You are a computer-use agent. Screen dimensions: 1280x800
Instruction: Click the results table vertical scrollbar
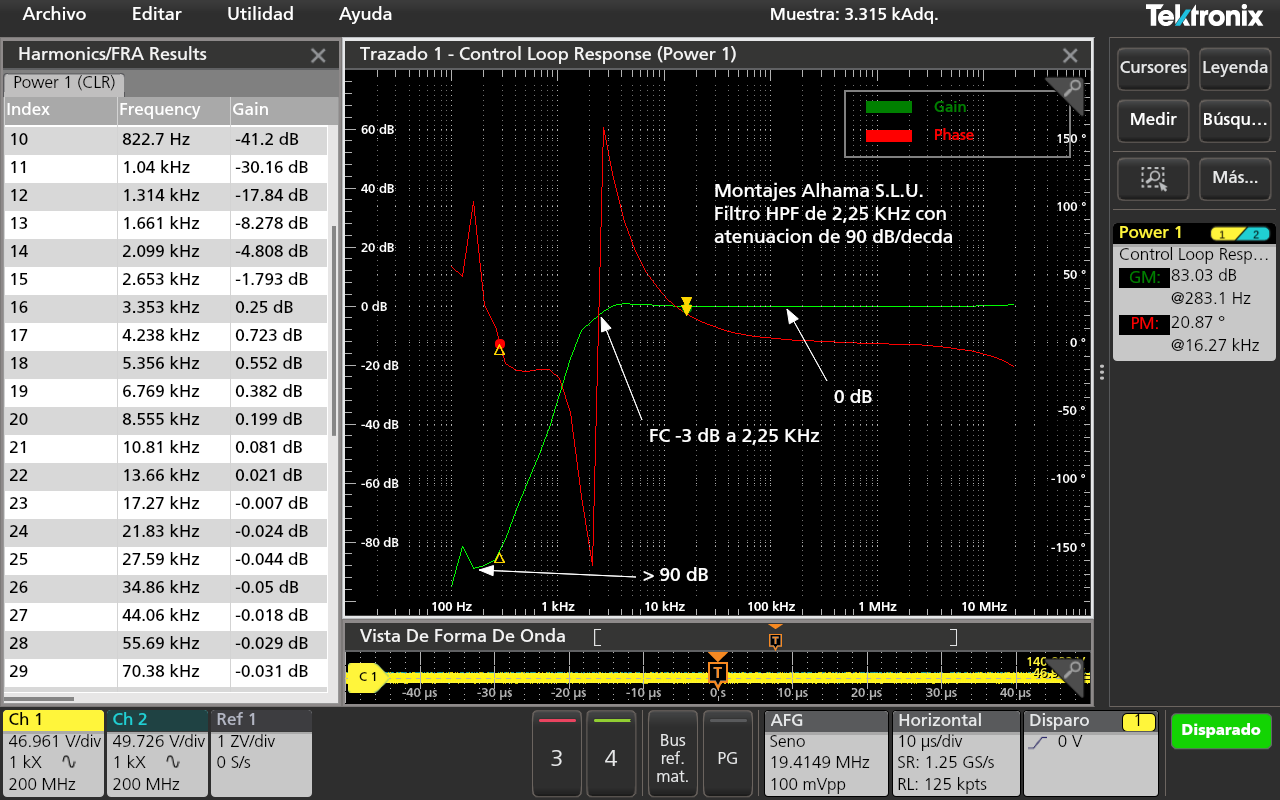tap(334, 330)
